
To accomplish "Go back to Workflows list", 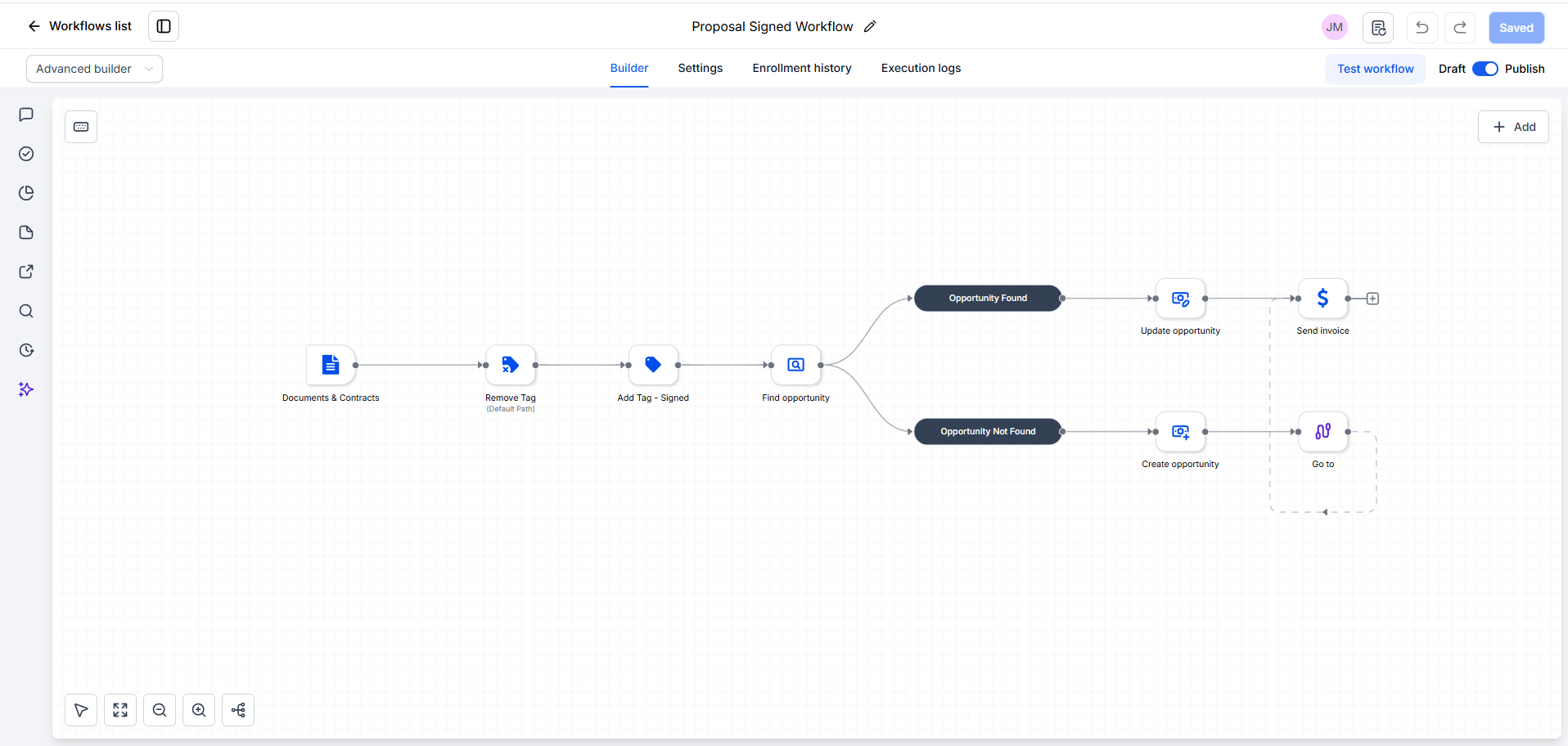I will pos(79,26).
